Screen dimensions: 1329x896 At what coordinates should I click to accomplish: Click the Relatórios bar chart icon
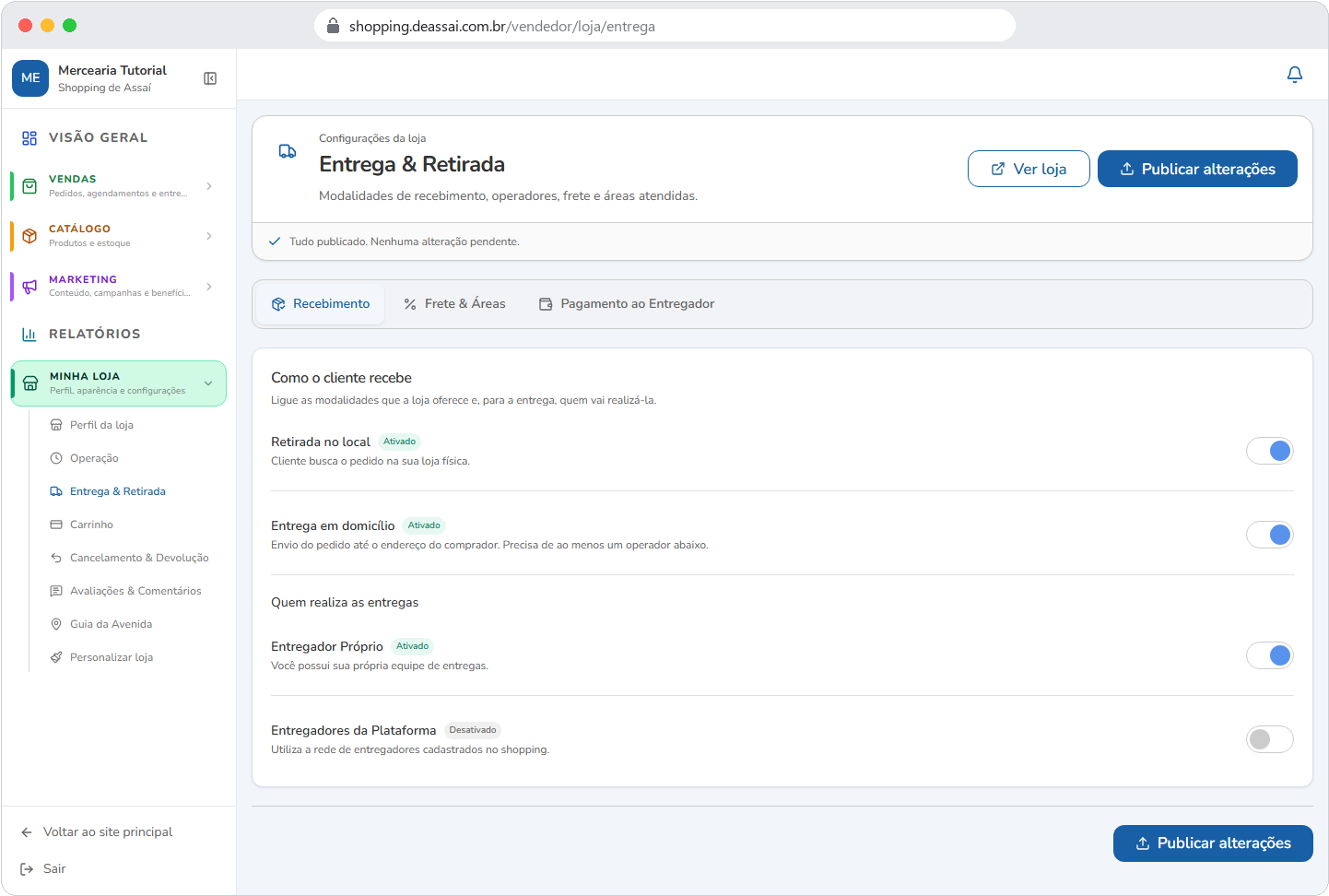point(29,335)
